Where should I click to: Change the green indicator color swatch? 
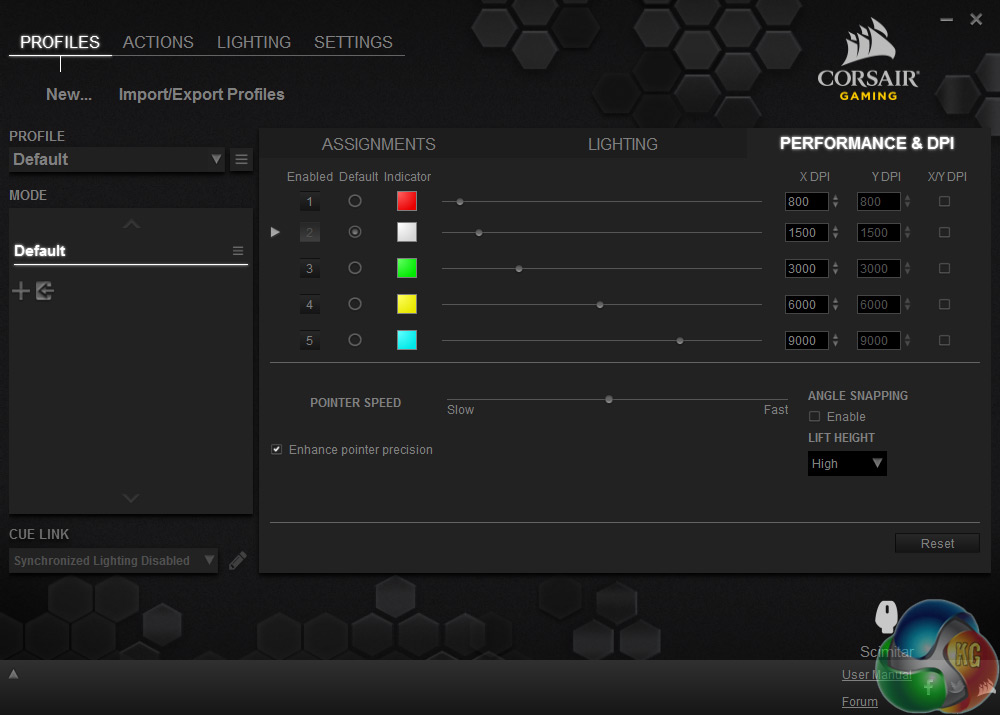[x=407, y=268]
